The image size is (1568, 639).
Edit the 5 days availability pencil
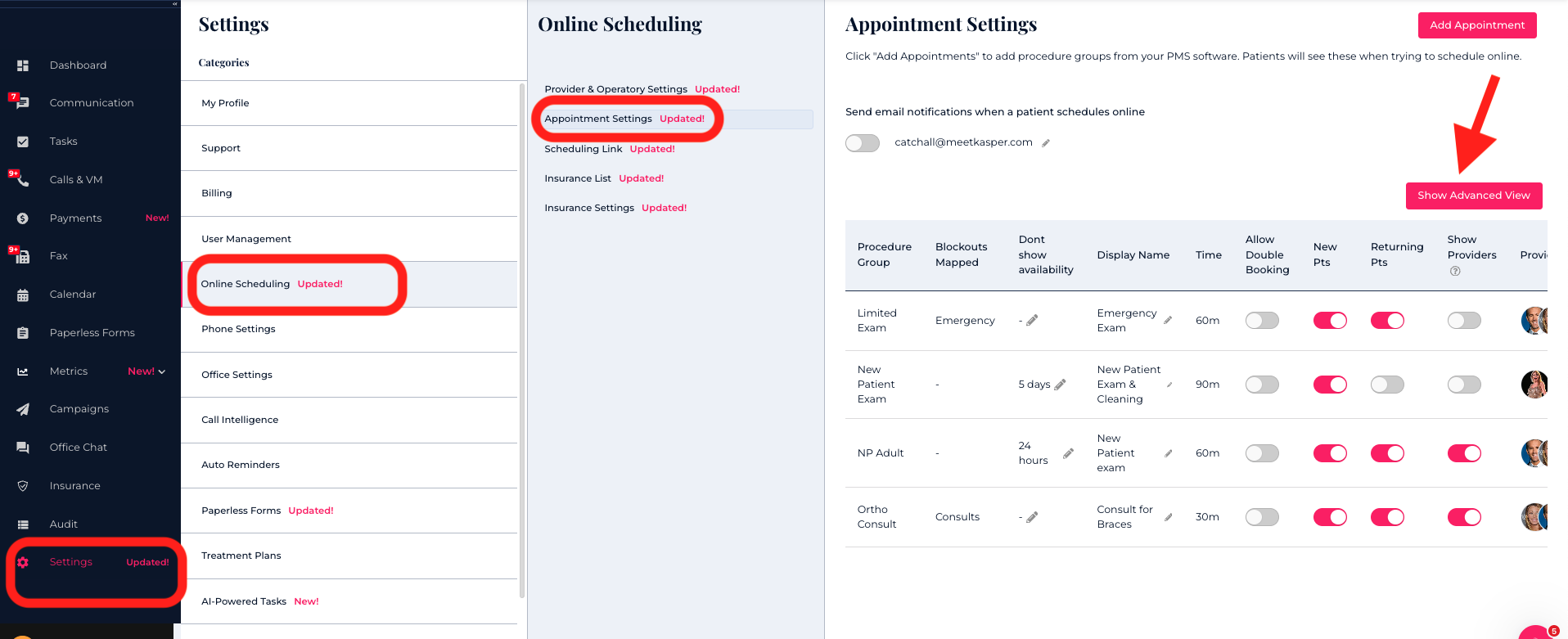coord(1061,385)
